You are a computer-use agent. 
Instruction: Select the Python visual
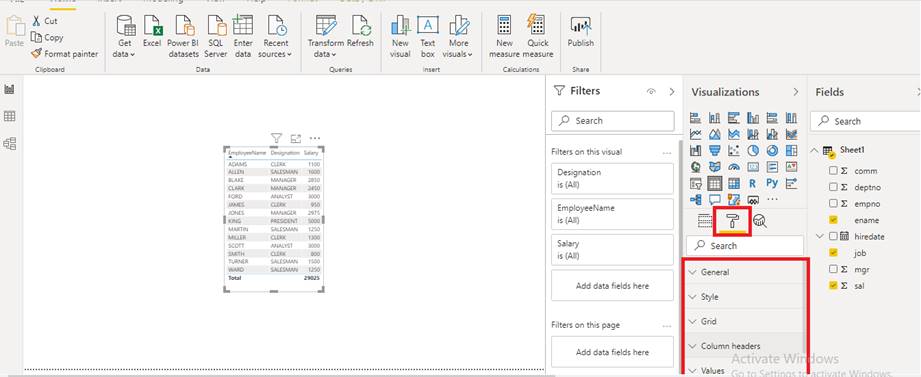(x=772, y=183)
